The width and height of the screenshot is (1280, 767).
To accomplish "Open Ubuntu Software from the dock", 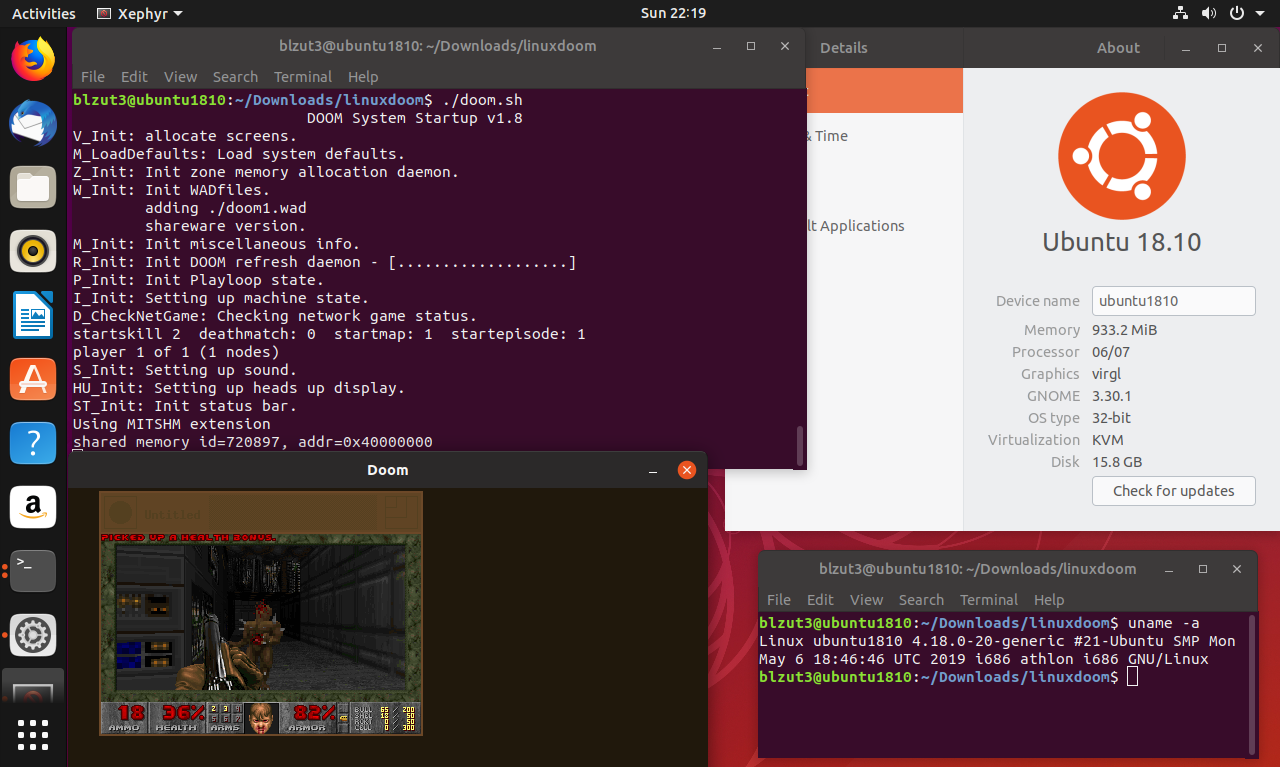I will pos(33,379).
